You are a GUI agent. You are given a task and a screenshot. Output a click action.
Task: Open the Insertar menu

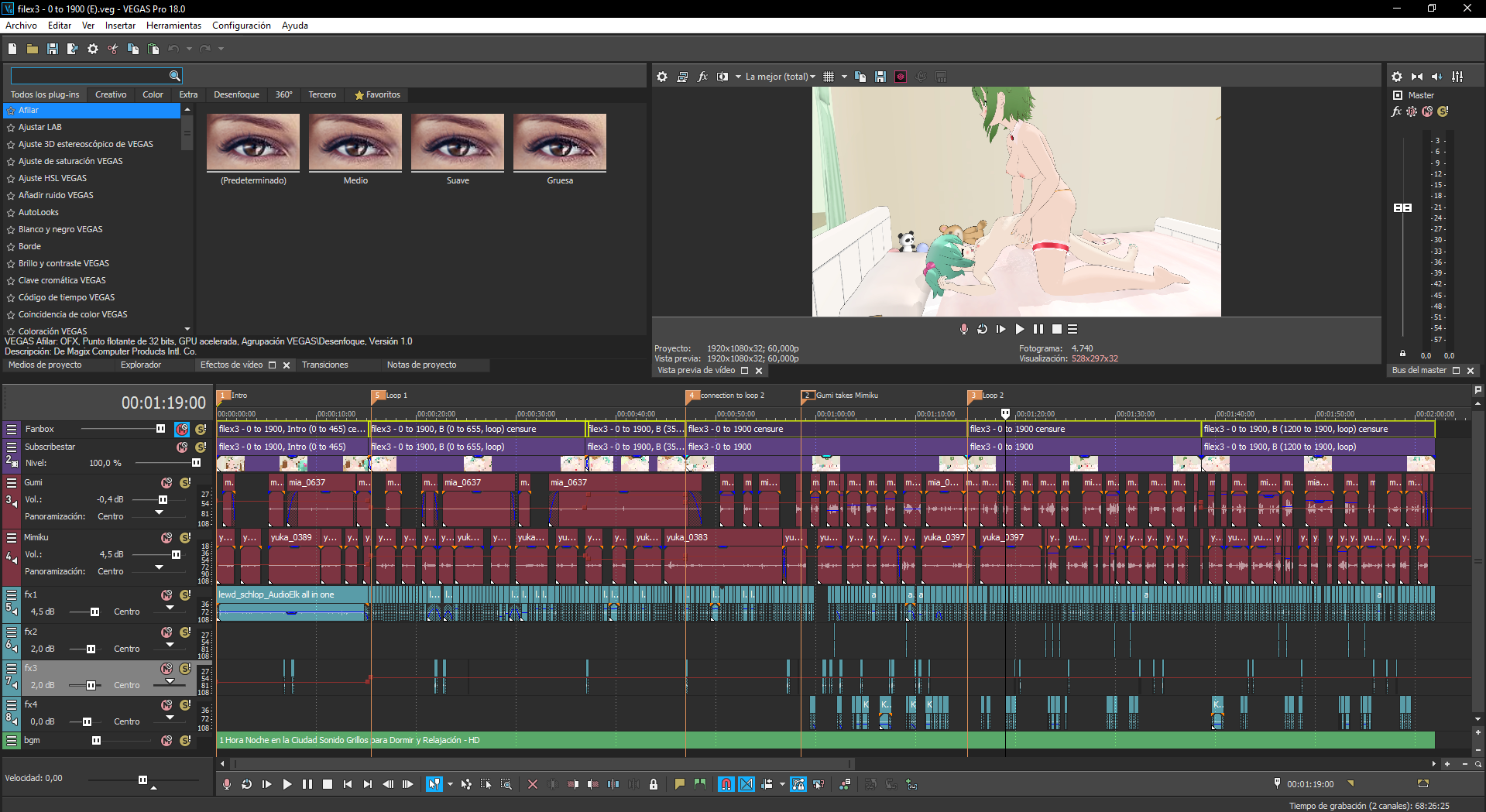tap(120, 26)
